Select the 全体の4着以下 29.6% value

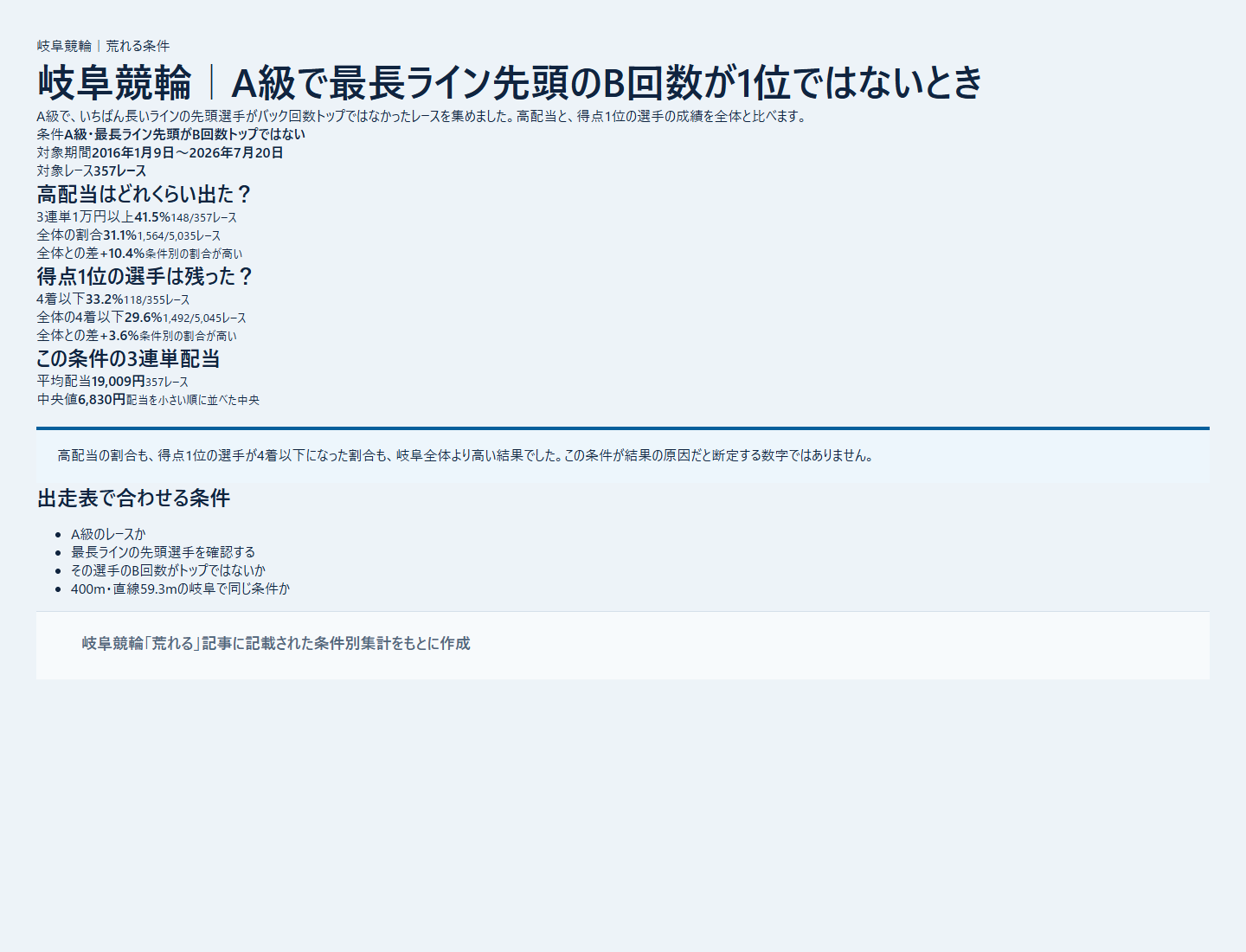click(x=143, y=317)
